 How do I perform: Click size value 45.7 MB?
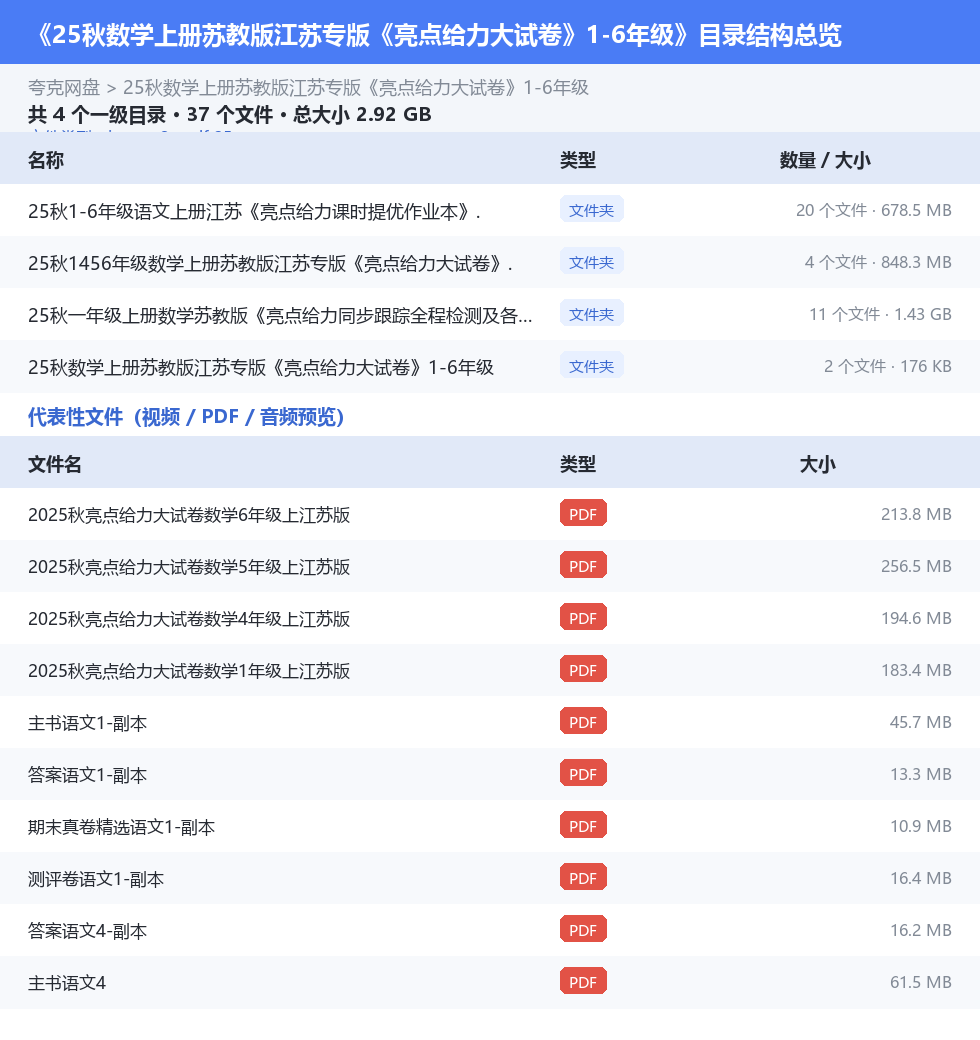coord(920,722)
